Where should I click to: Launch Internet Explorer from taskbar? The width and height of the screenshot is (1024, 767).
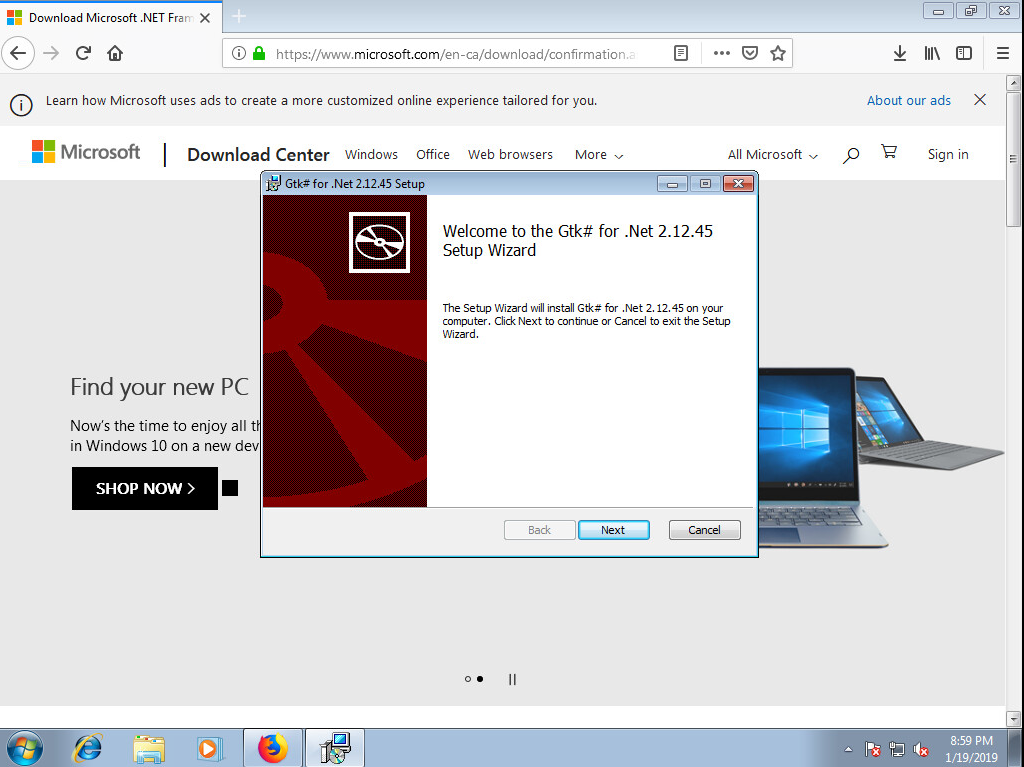pyautogui.click(x=87, y=748)
